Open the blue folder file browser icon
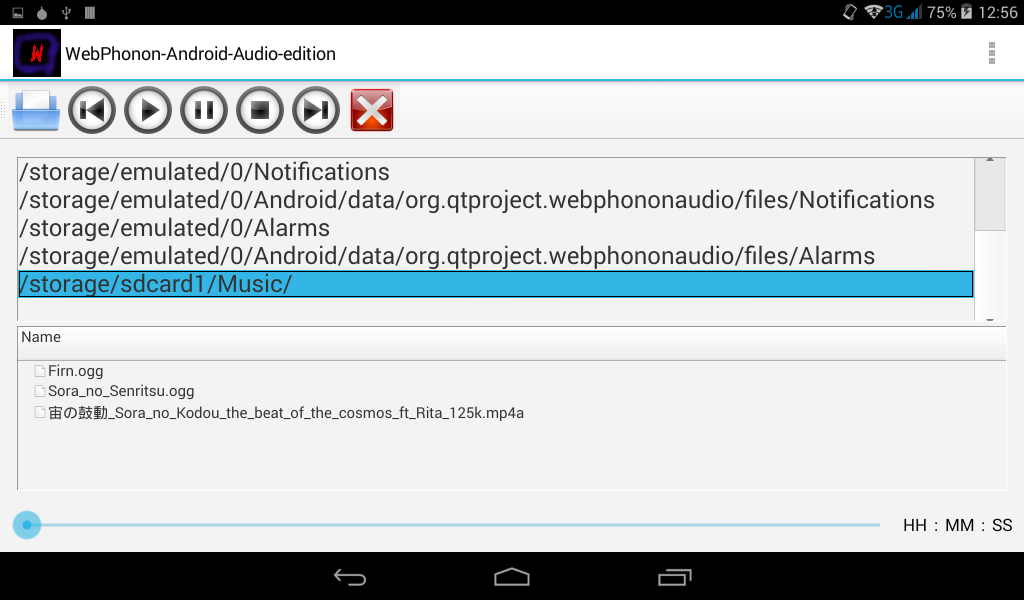The width and height of the screenshot is (1024, 600). (36, 110)
